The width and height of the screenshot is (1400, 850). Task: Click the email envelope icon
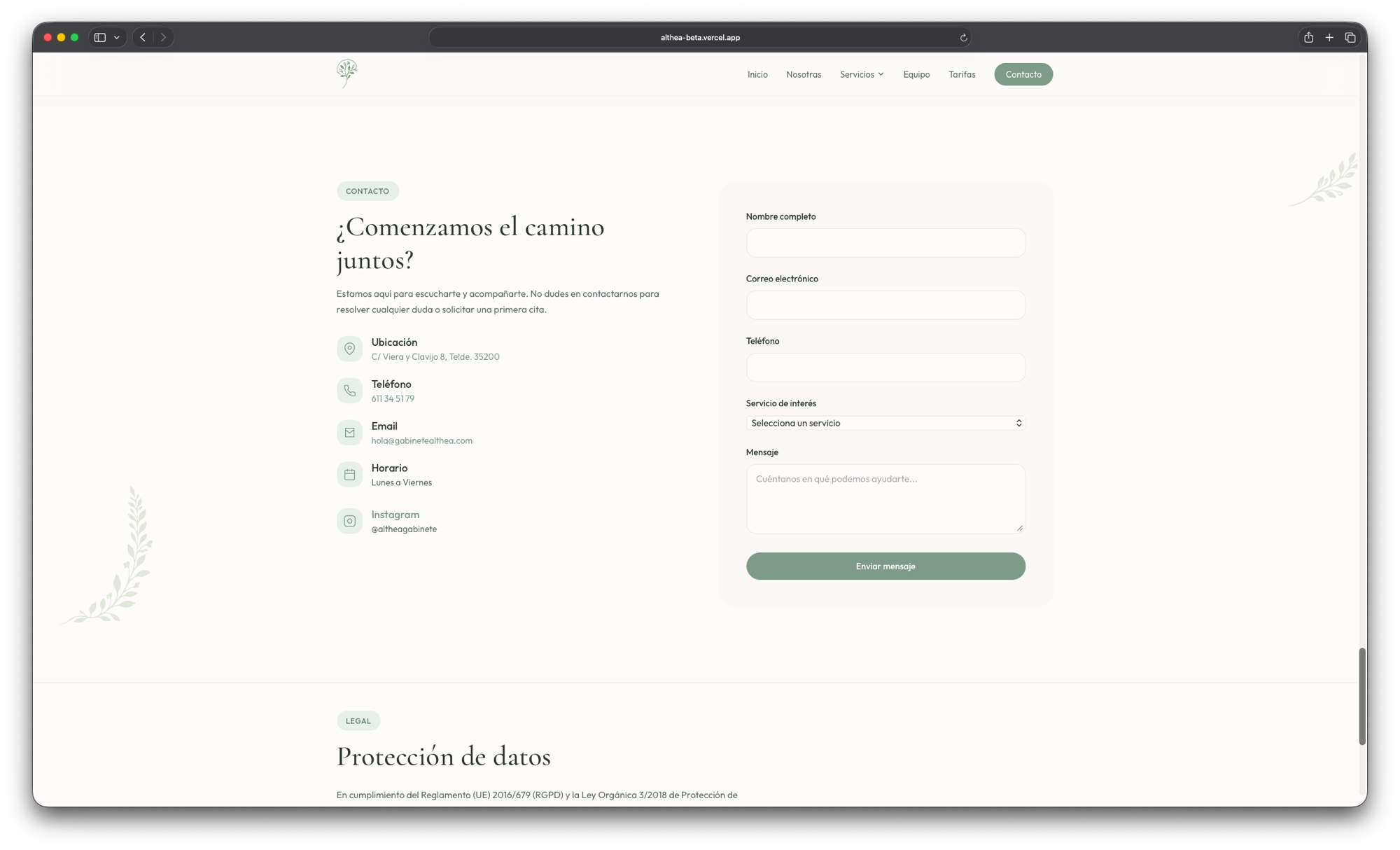349,432
